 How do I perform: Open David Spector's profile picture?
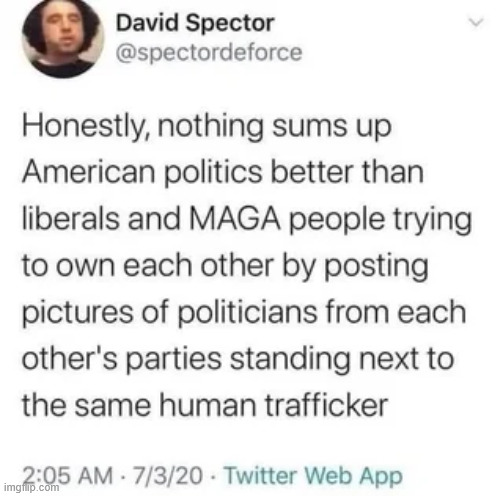point(63,38)
